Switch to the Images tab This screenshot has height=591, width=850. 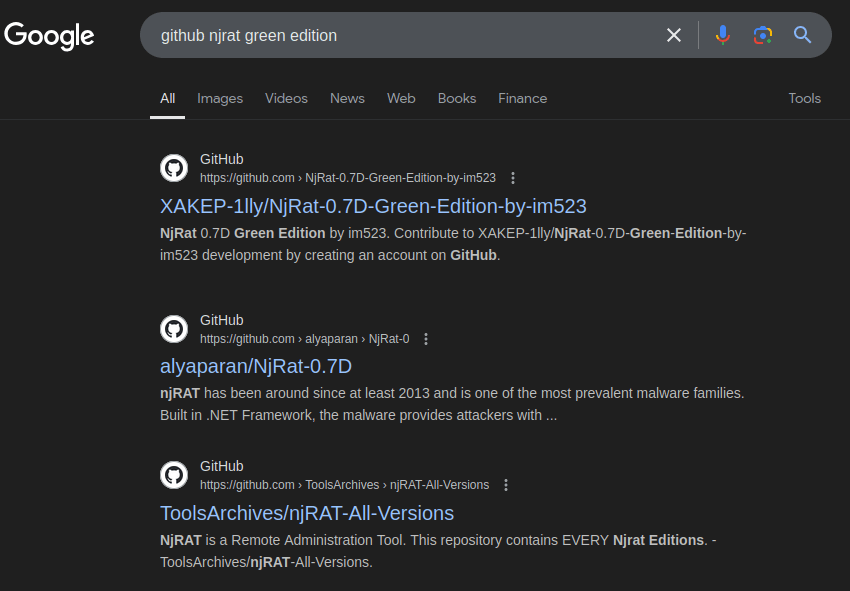click(x=220, y=99)
